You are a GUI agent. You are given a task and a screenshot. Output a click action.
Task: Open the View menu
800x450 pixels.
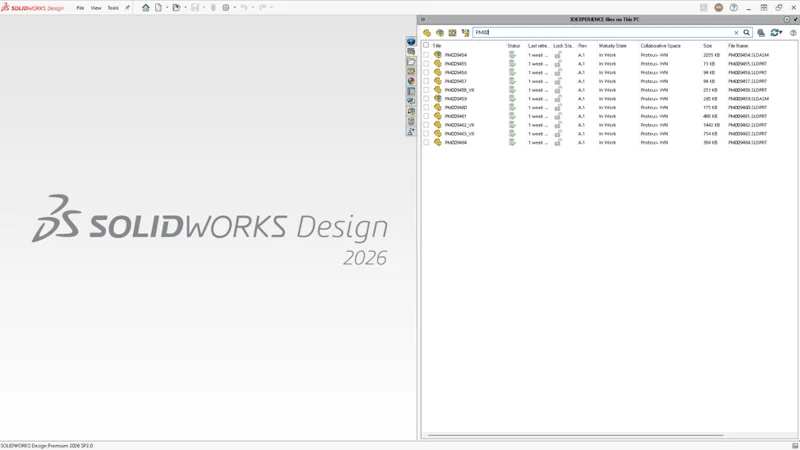(x=96, y=8)
